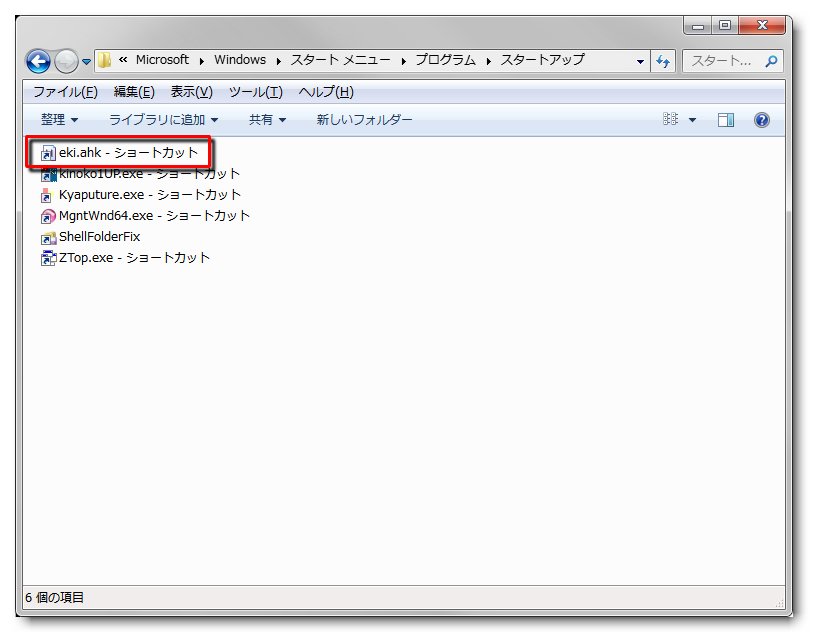The height and width of the screenshot is (644, 820).
Task: Go back with the blue arrow button
Action: point(38,61)
